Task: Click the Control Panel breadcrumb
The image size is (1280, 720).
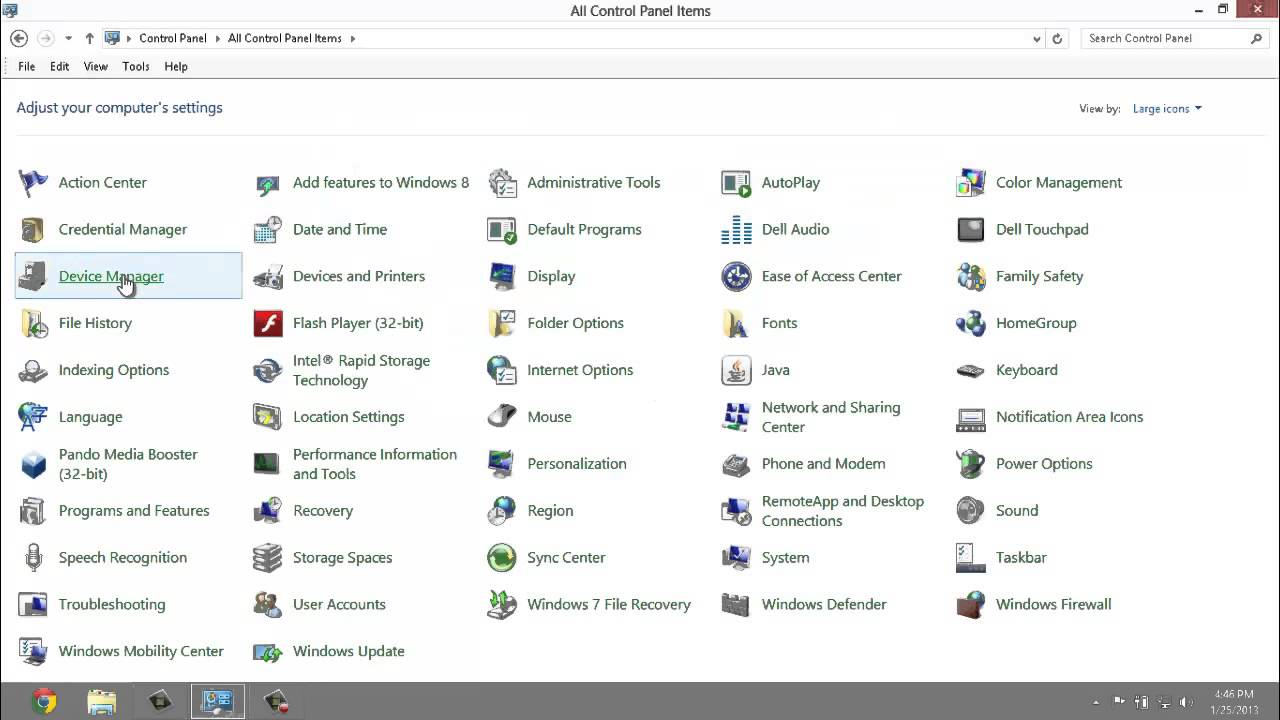Action: click(173, 39)
